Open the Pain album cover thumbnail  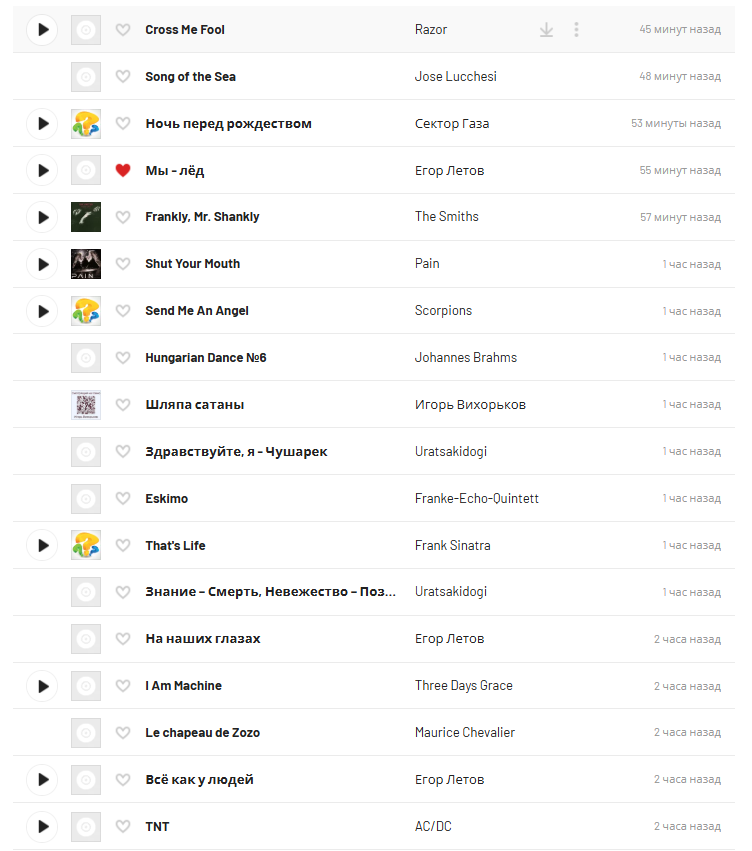(86, 264)
